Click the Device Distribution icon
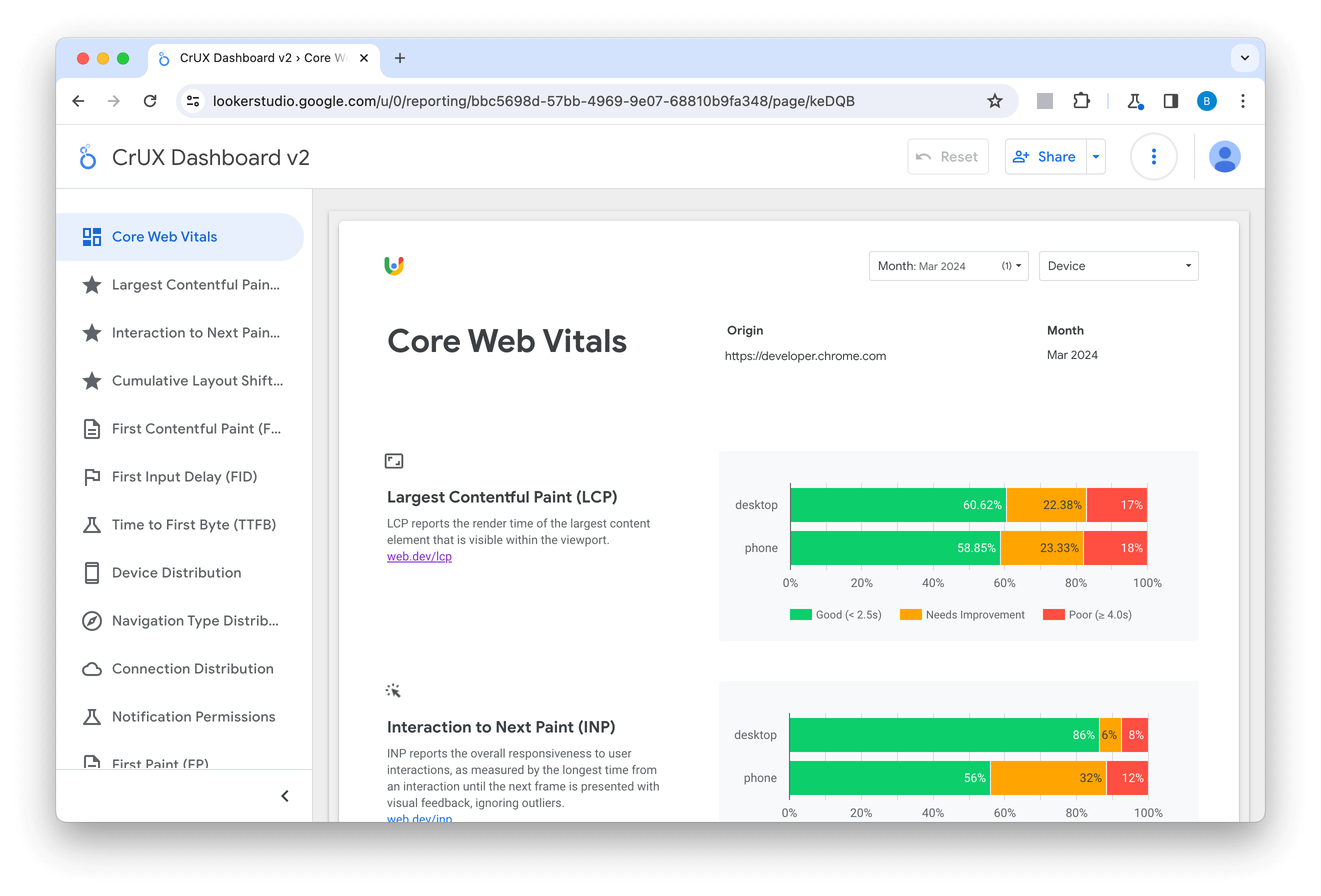The image size is (1321, 896). [91, 573]
